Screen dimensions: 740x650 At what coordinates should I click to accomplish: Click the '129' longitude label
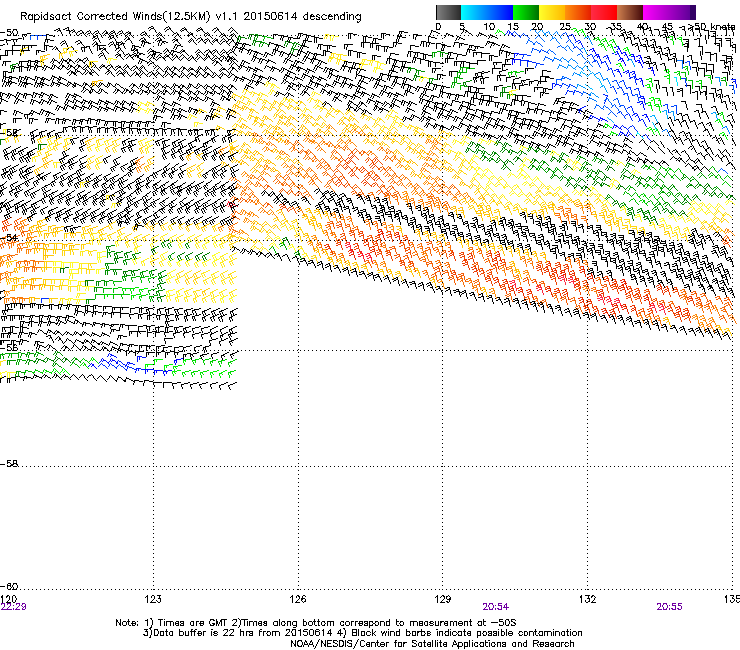click(x=443, y=599)
